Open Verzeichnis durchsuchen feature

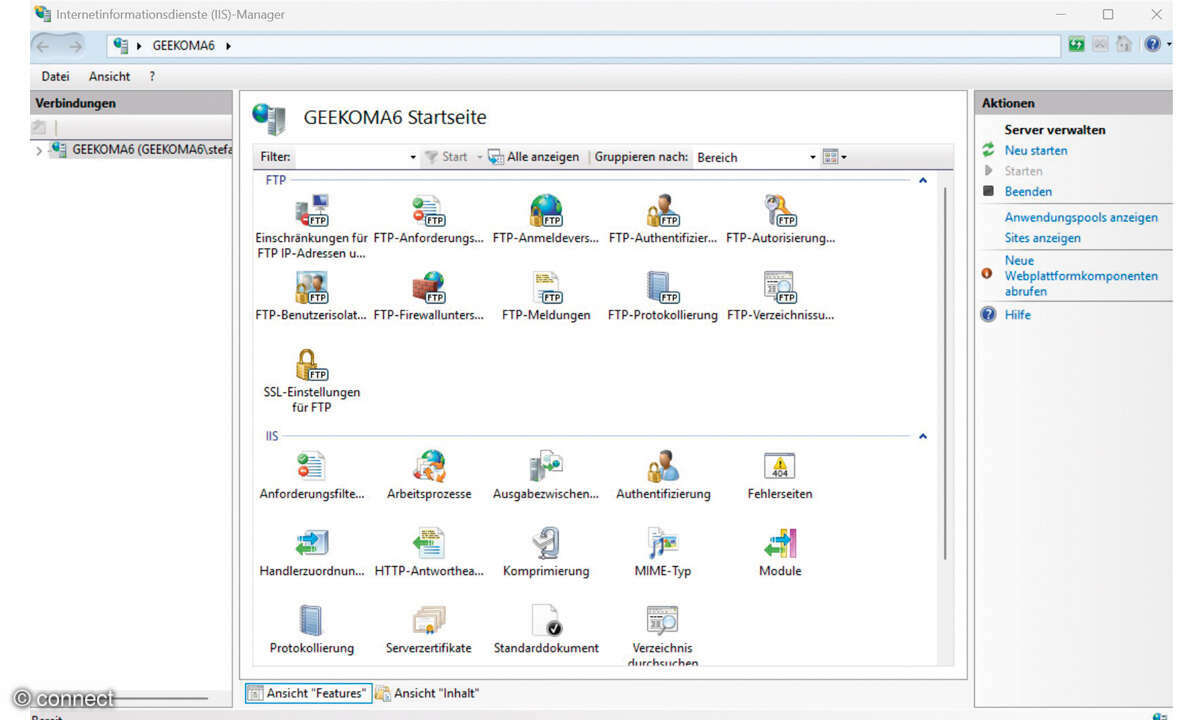[x=663, y=636]
